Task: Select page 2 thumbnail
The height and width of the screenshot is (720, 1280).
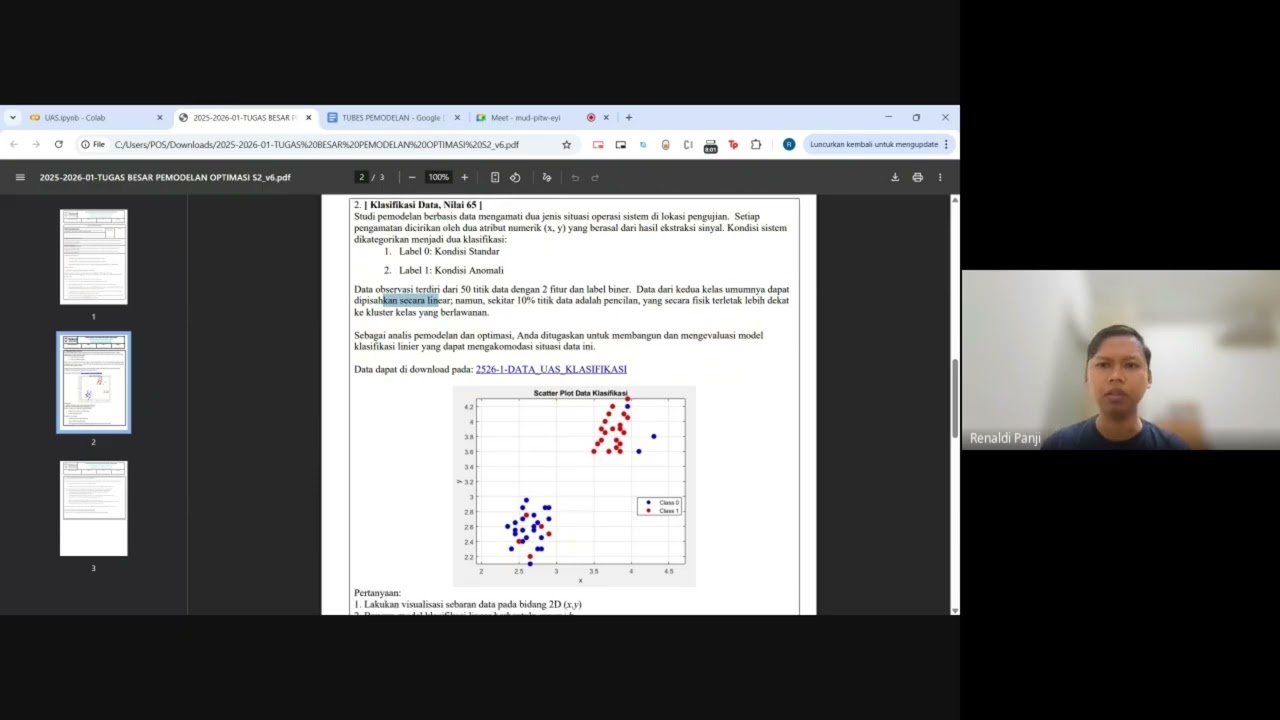Action: (93, 382)
